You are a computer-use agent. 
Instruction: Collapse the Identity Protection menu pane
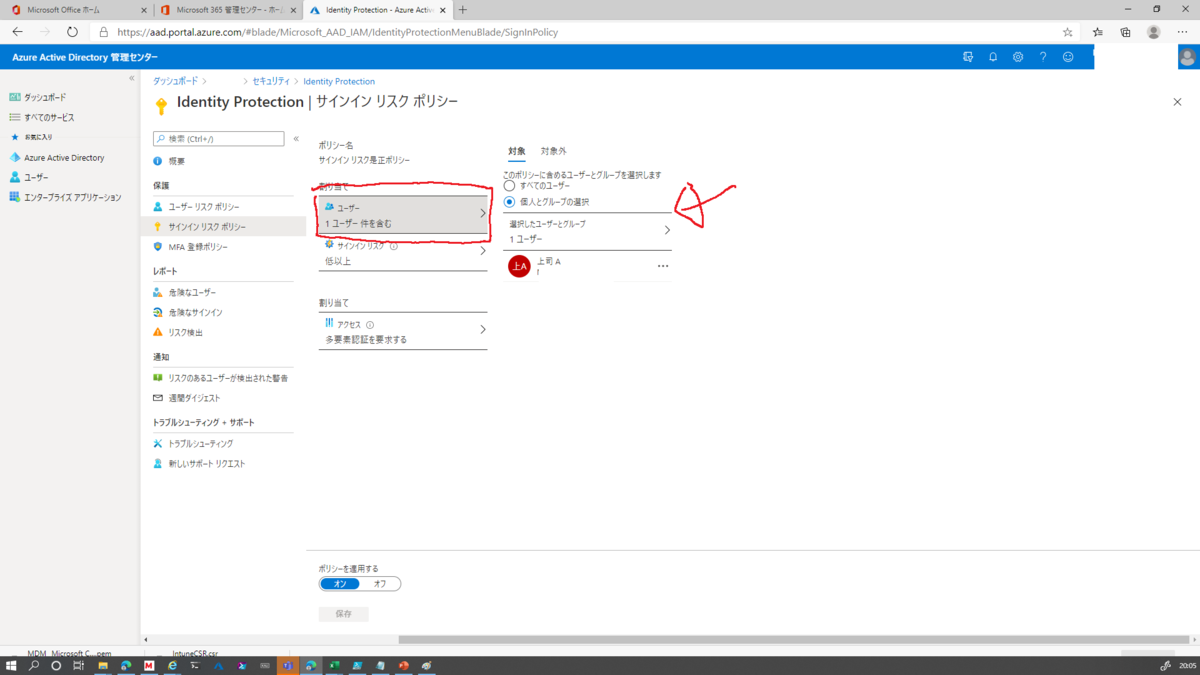coord(296,139)
